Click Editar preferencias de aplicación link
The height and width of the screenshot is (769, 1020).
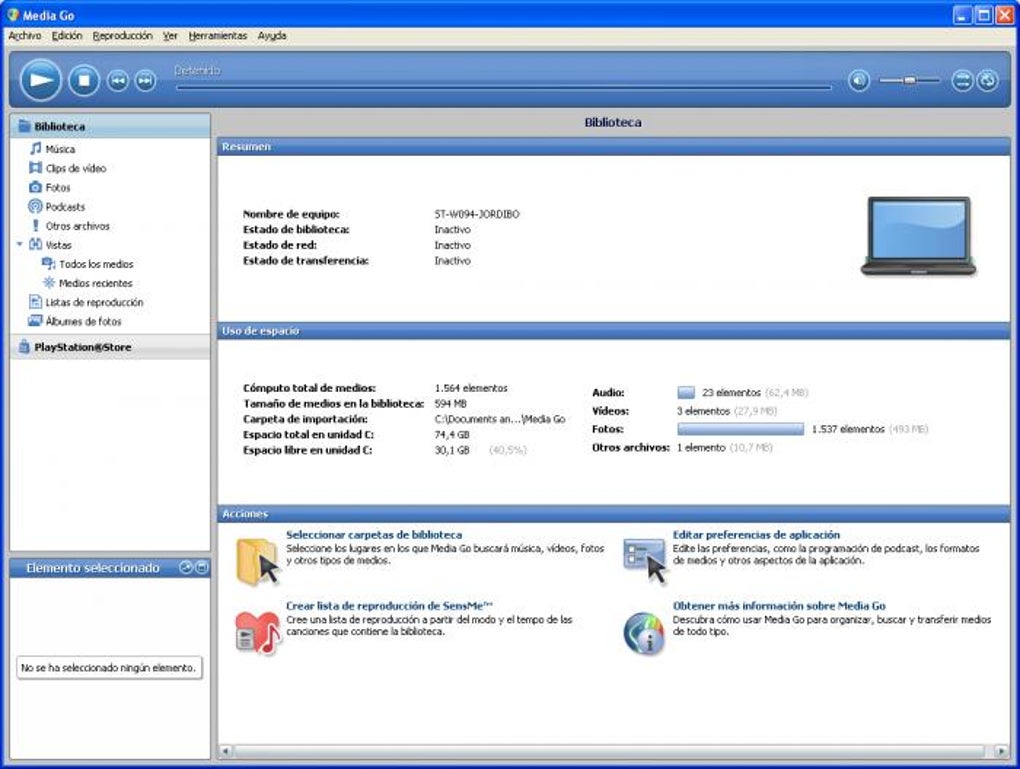[756, 535]
